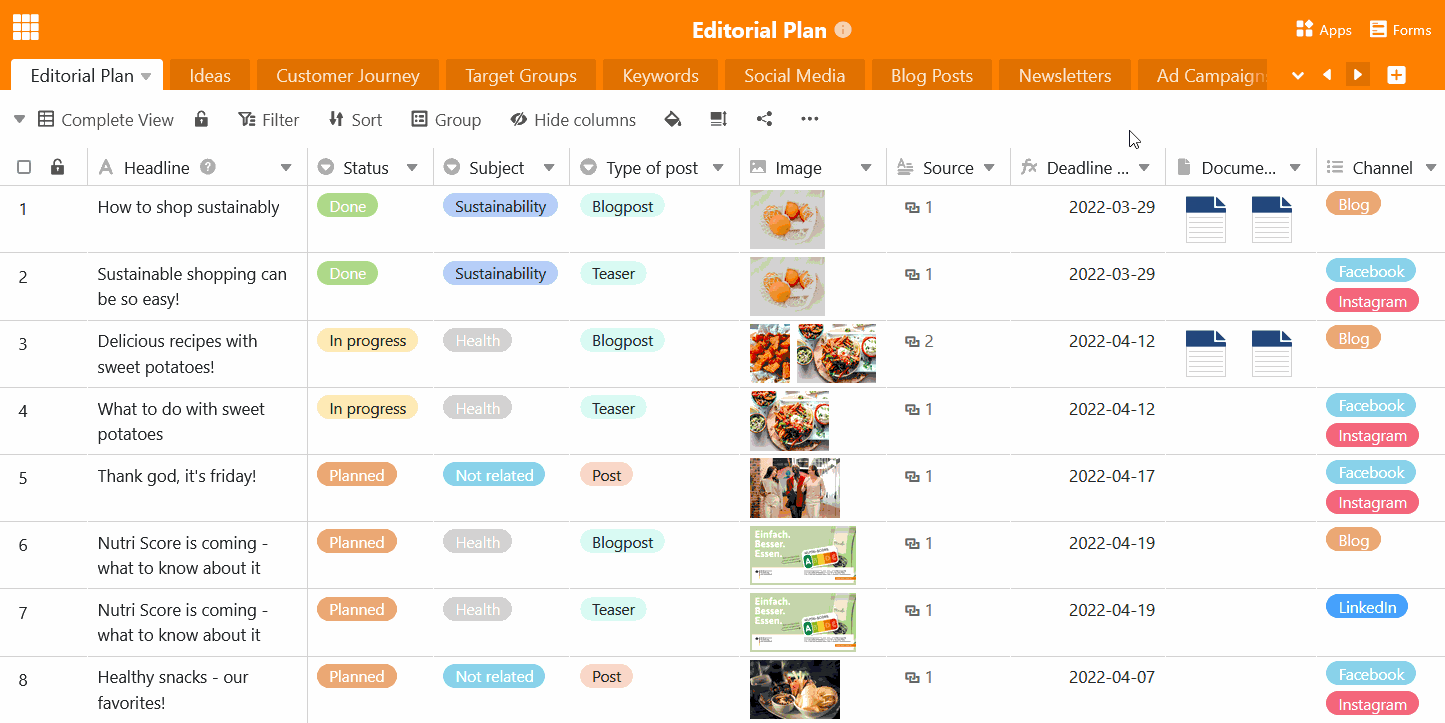Click the row height adjustment icon
Screen dimensions: 1445x723
coord(718,120)
